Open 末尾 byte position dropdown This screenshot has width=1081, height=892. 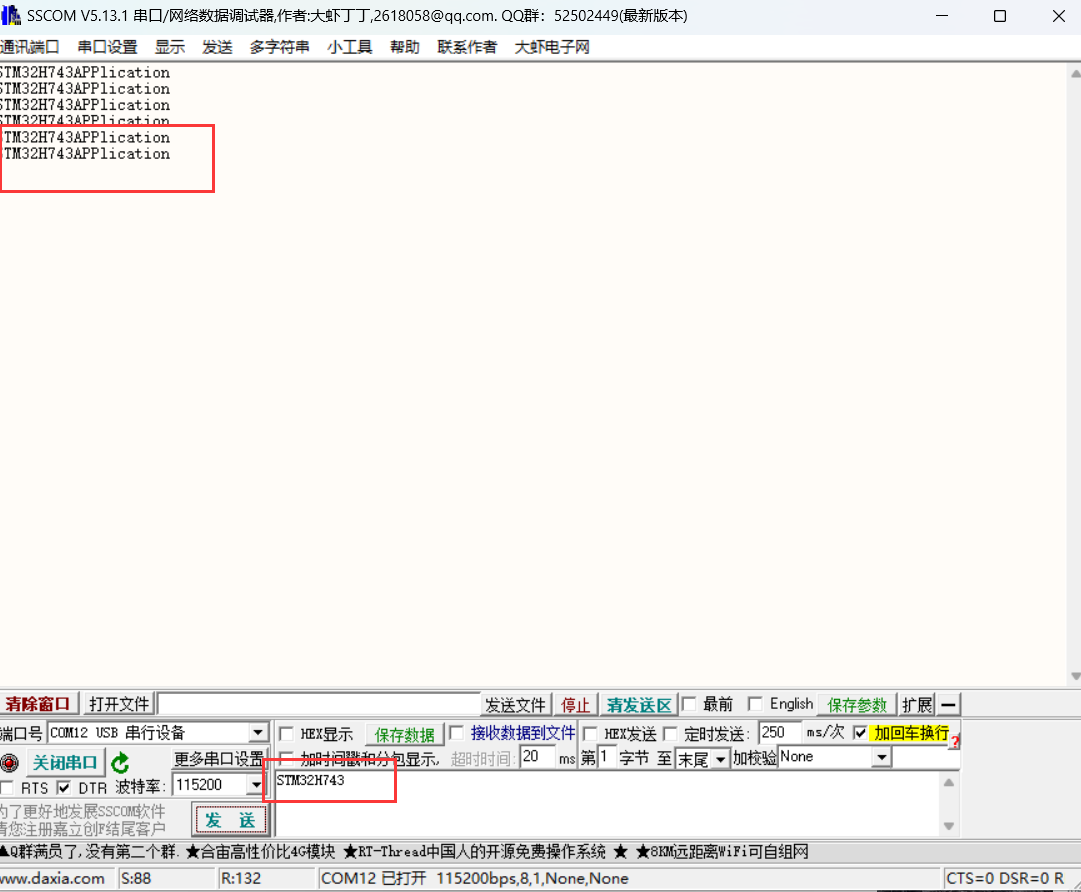[720, 759]
